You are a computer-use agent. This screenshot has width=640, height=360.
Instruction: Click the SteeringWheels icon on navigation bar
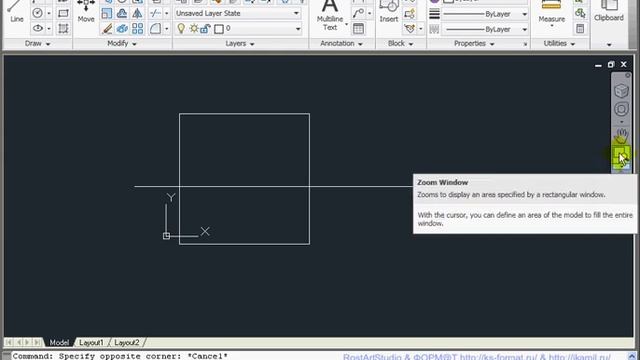click(x=621, y=109)
